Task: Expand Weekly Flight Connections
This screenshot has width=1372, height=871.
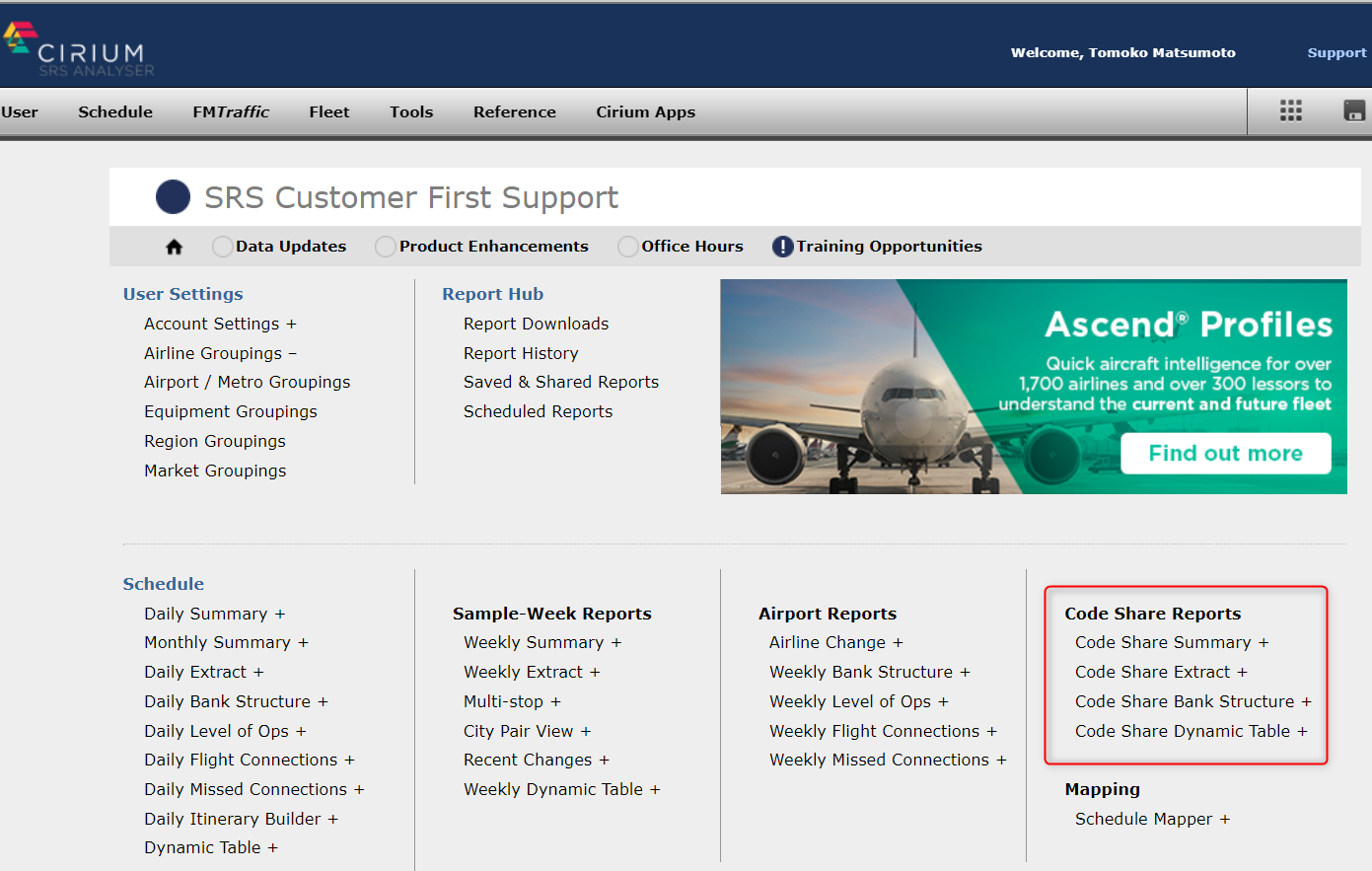Action: click(x=884, y=731)
